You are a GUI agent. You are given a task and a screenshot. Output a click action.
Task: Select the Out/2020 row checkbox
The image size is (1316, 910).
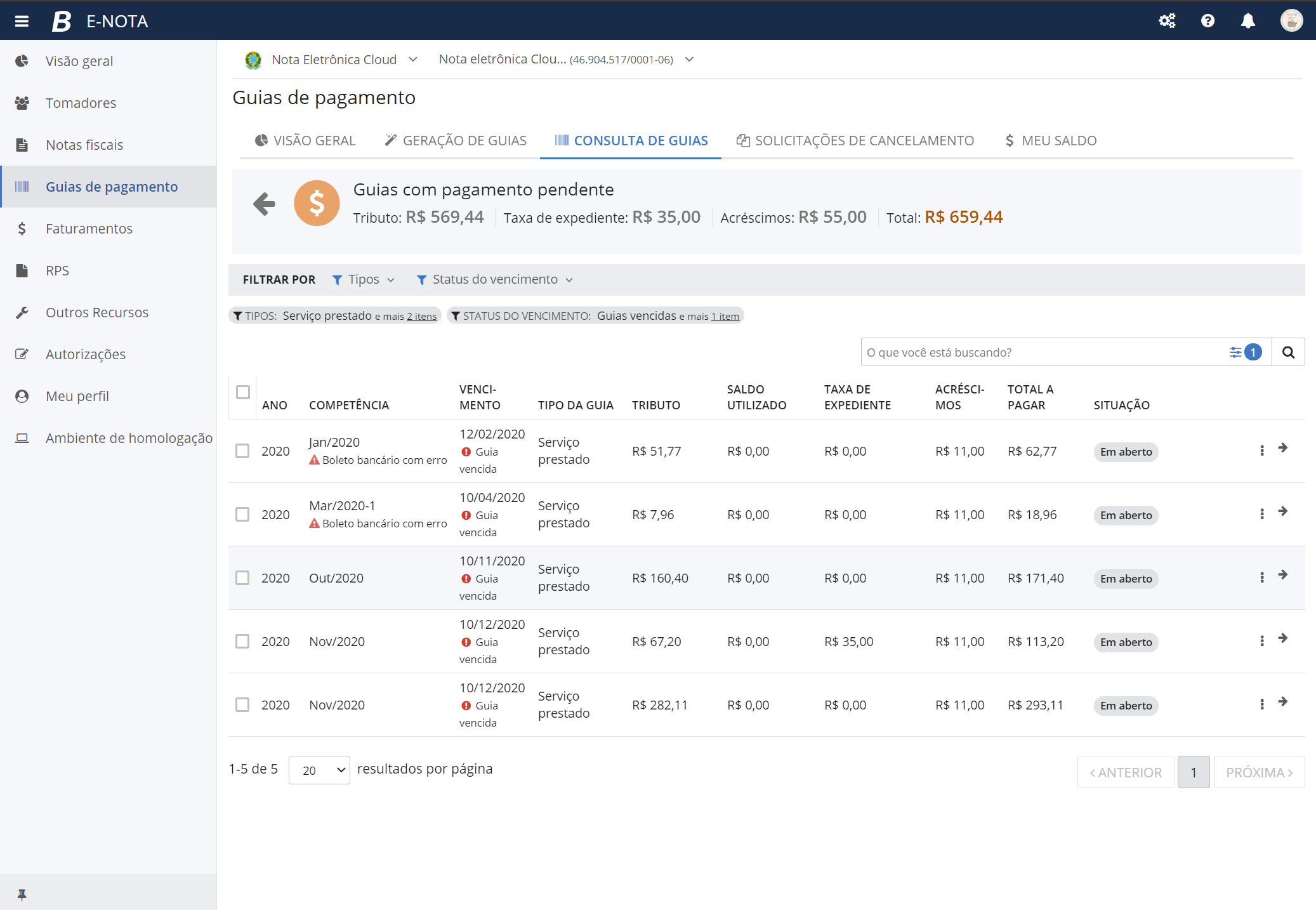(242, 577)
